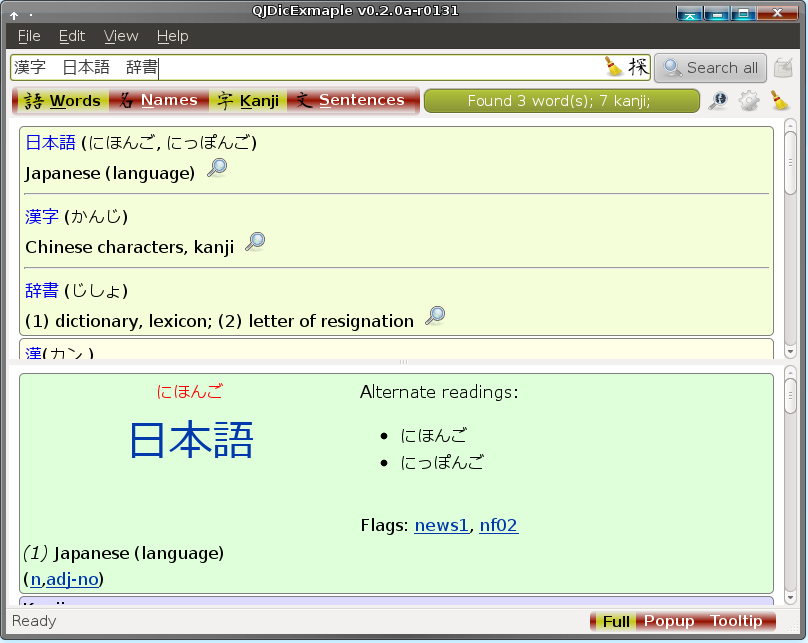Click results pane scrollbar down arrow
The width and height of the screenshot is (808, 643).
pyautogui.click(x=790, y=352)
